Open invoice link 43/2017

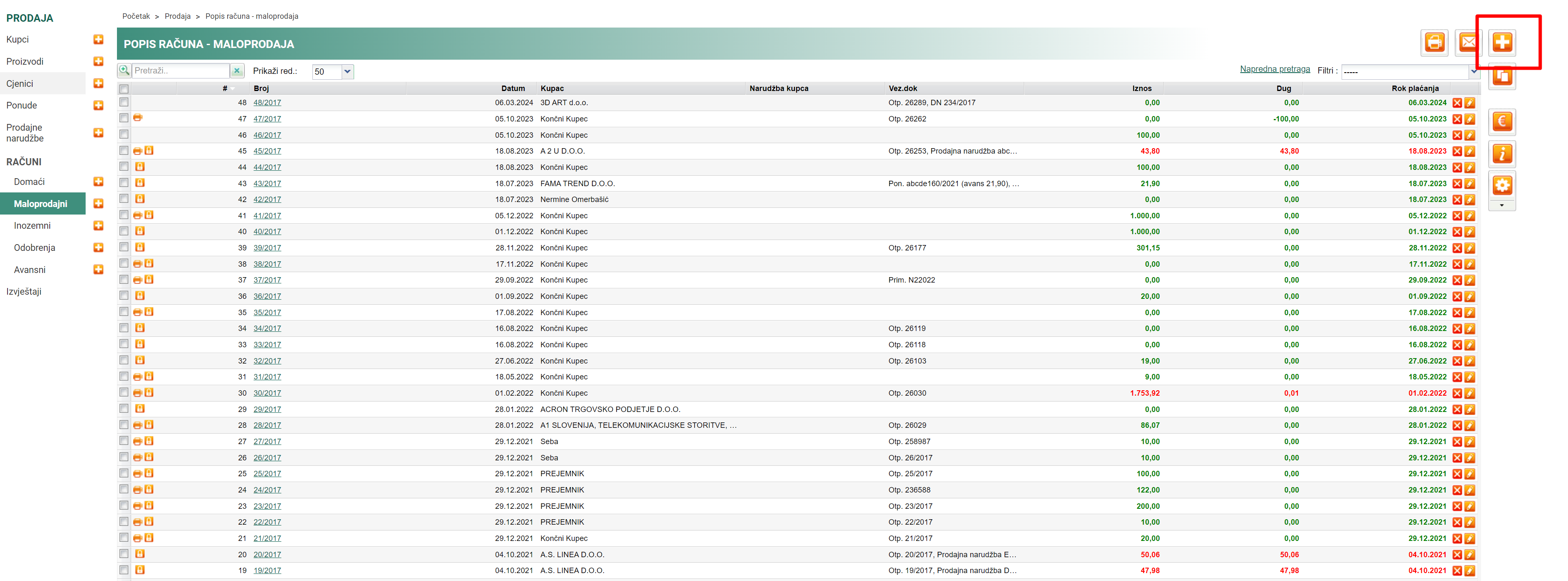(x=267, y=184)
